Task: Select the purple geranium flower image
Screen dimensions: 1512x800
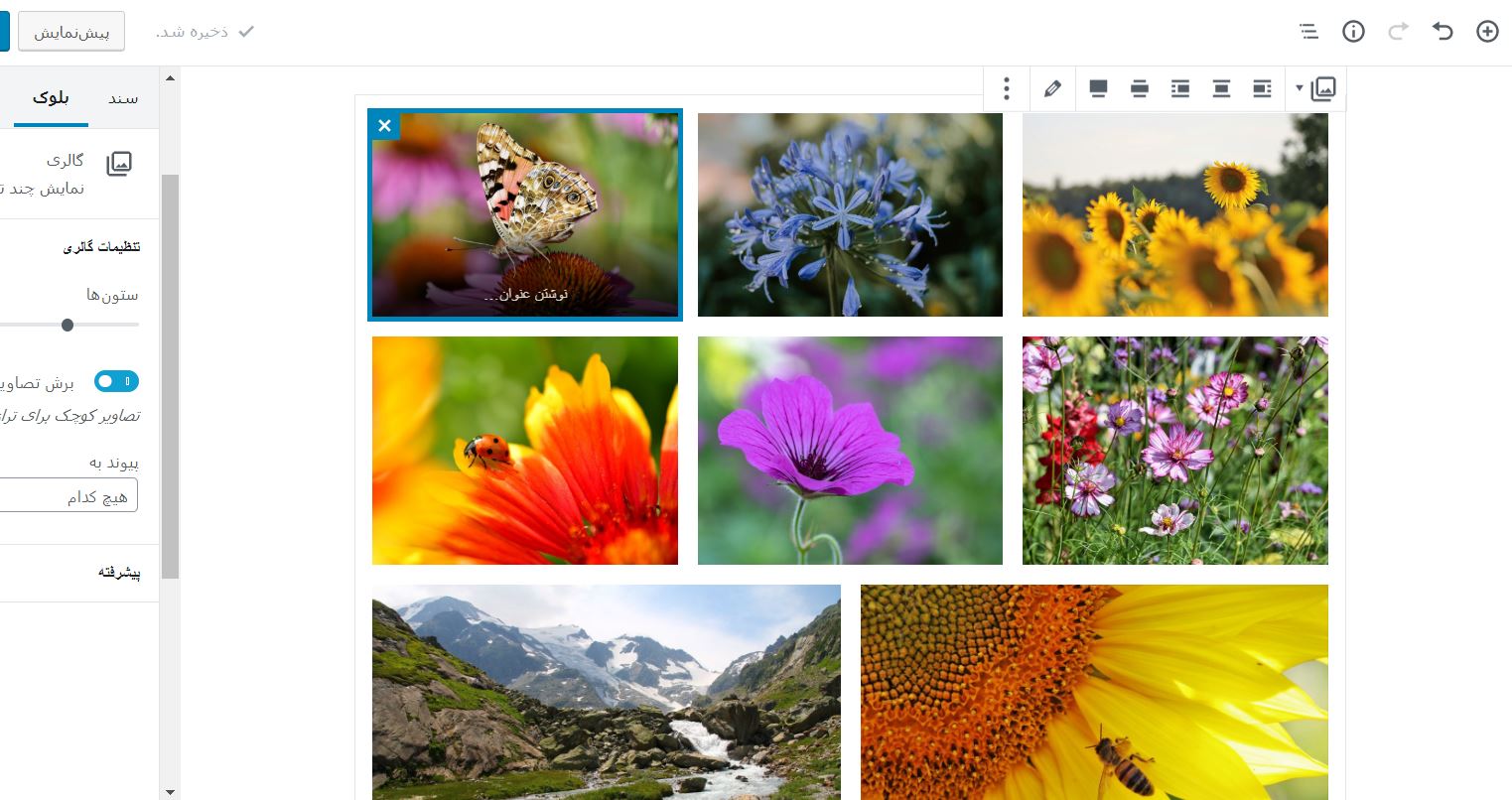Action: tap(850, 451)
